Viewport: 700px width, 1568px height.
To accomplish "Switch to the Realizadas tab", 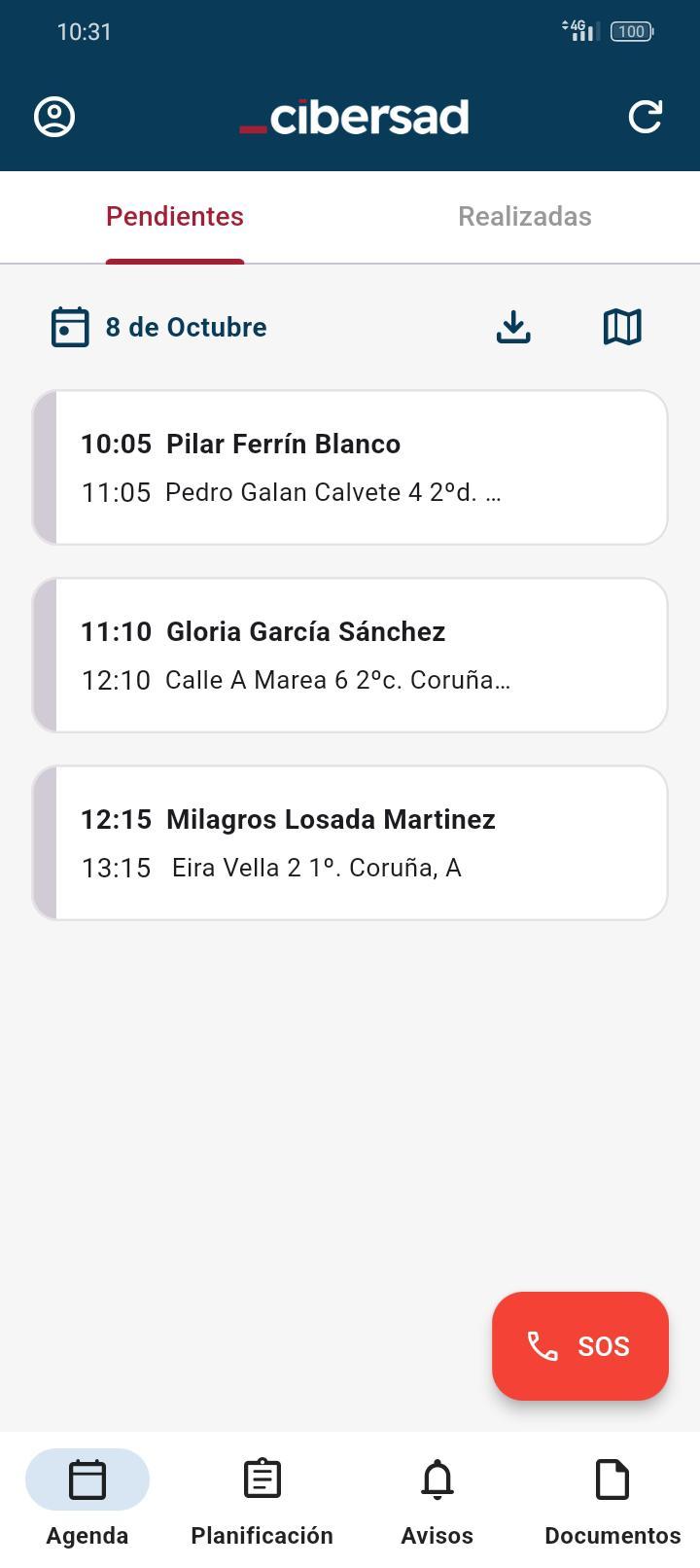I will click(x=525, y=216).
